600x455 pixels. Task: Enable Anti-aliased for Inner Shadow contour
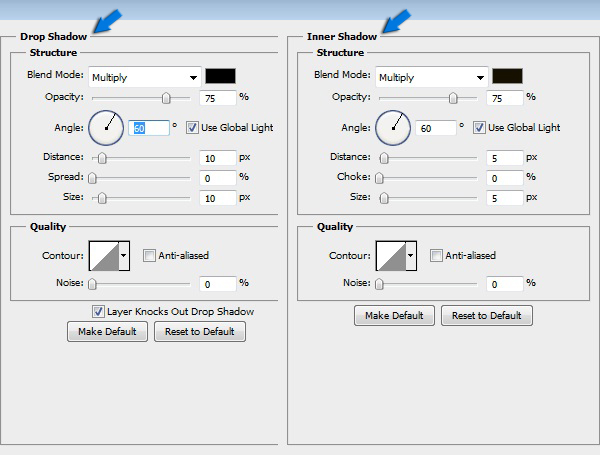[436, 256]
